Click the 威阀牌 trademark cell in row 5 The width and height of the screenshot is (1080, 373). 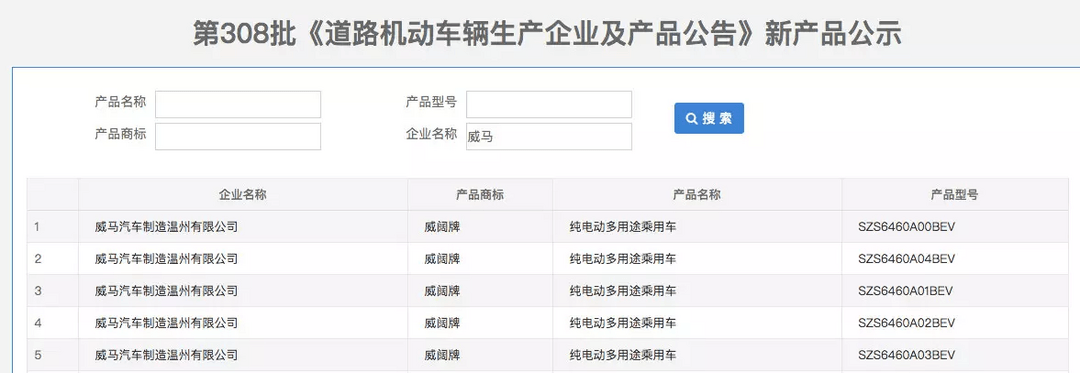pos(480,355)
